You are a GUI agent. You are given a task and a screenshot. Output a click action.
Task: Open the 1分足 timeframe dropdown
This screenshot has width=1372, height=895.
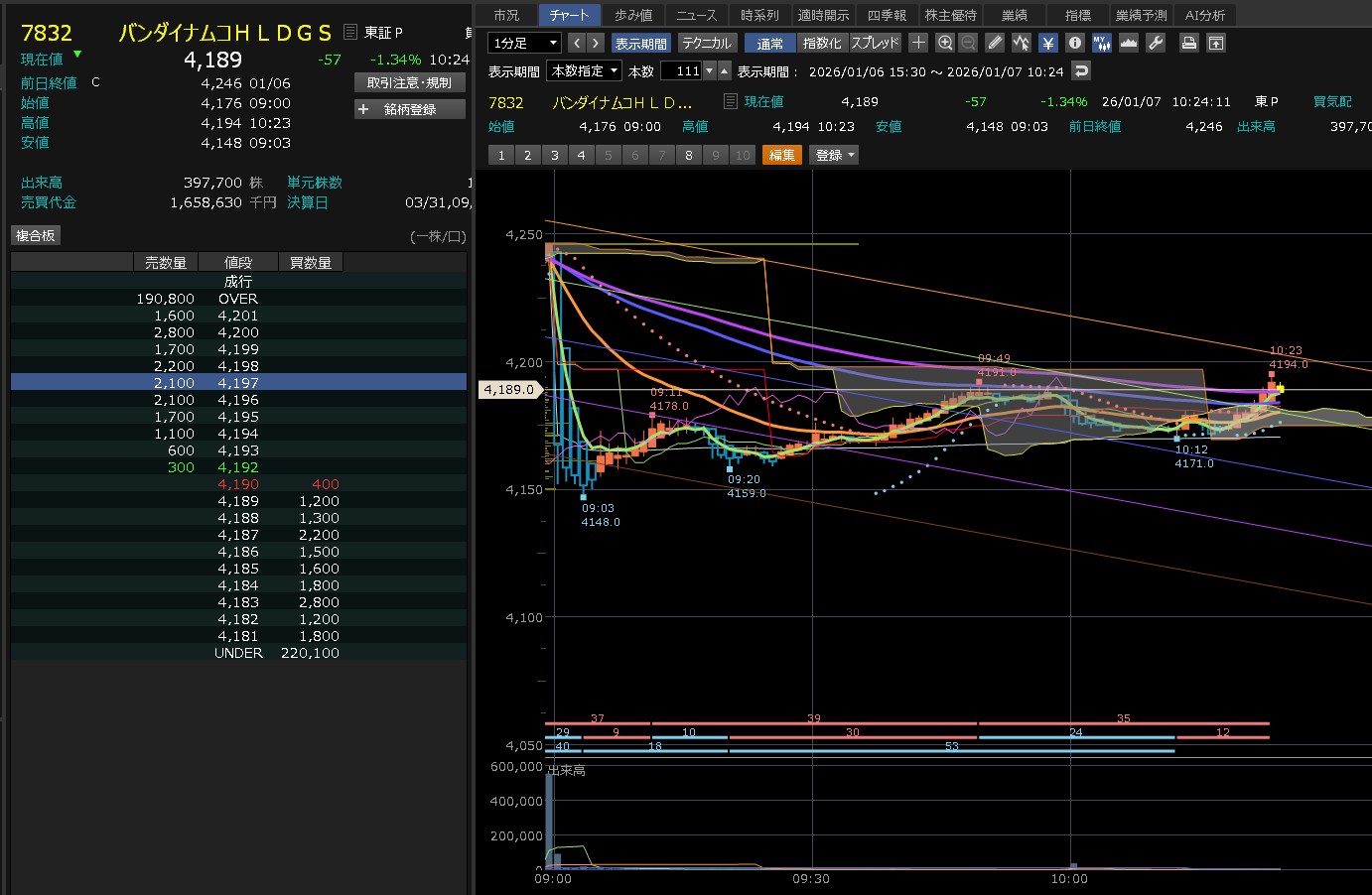pos(524,43)
